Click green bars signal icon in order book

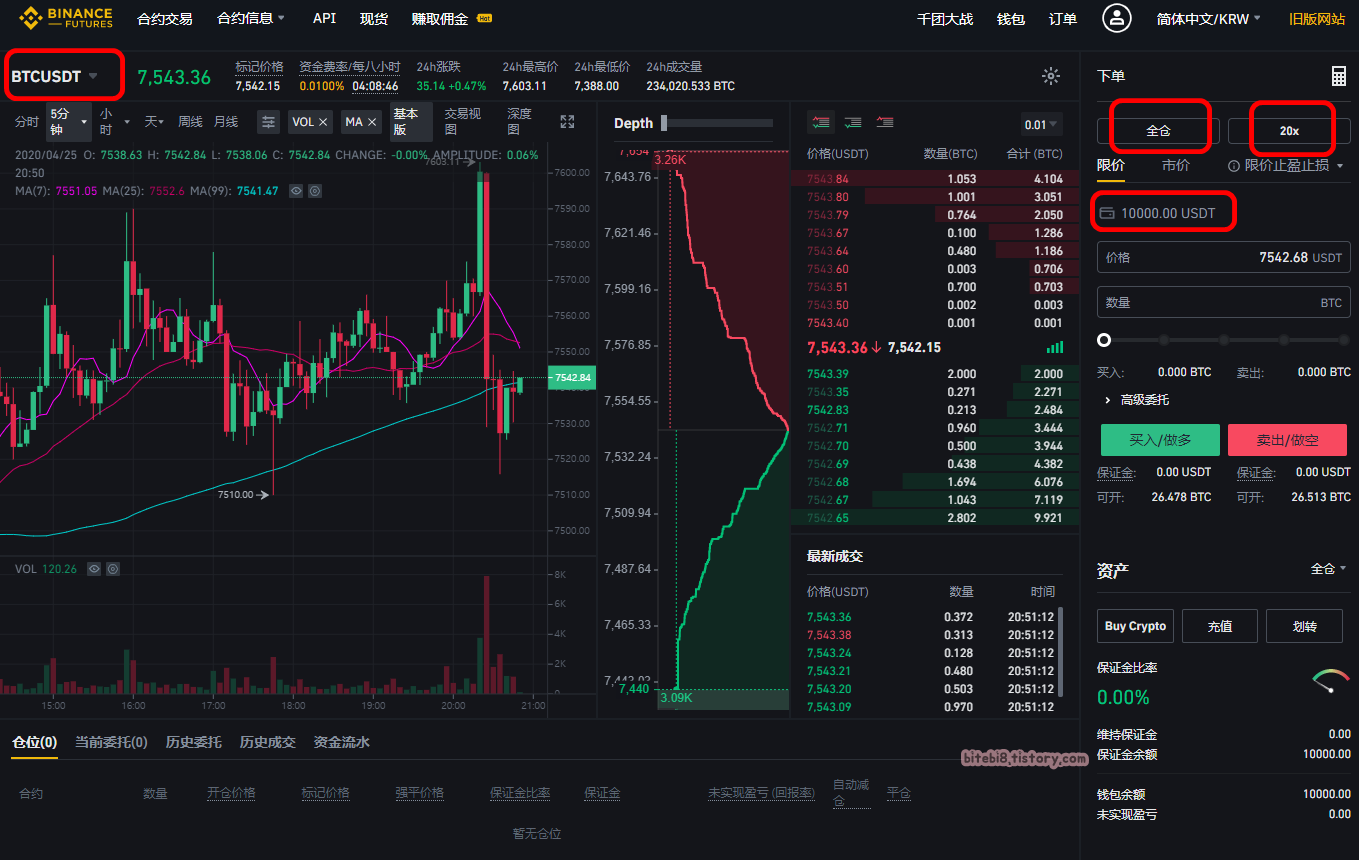point(1055,348)
